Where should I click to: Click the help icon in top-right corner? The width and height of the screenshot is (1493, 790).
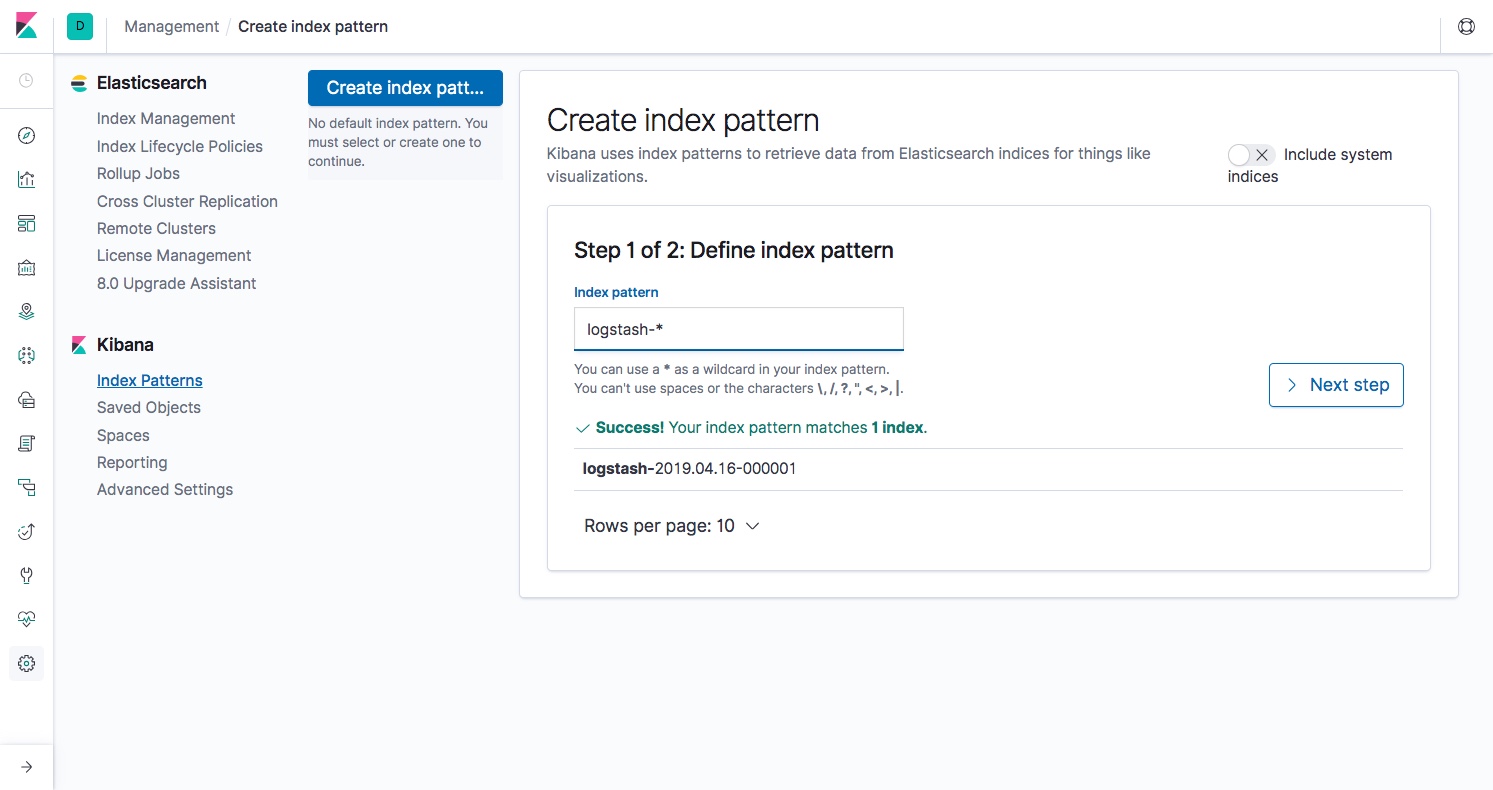click(1466, 27)
